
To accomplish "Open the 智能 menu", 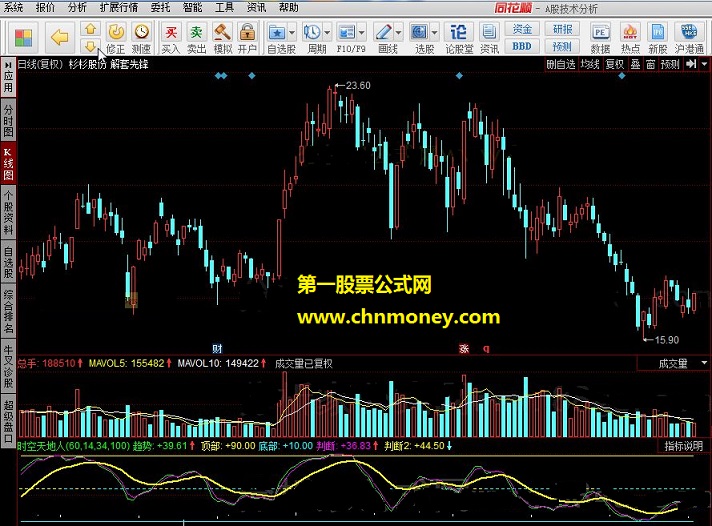I will pyautogui.click(x=193, y=7).
